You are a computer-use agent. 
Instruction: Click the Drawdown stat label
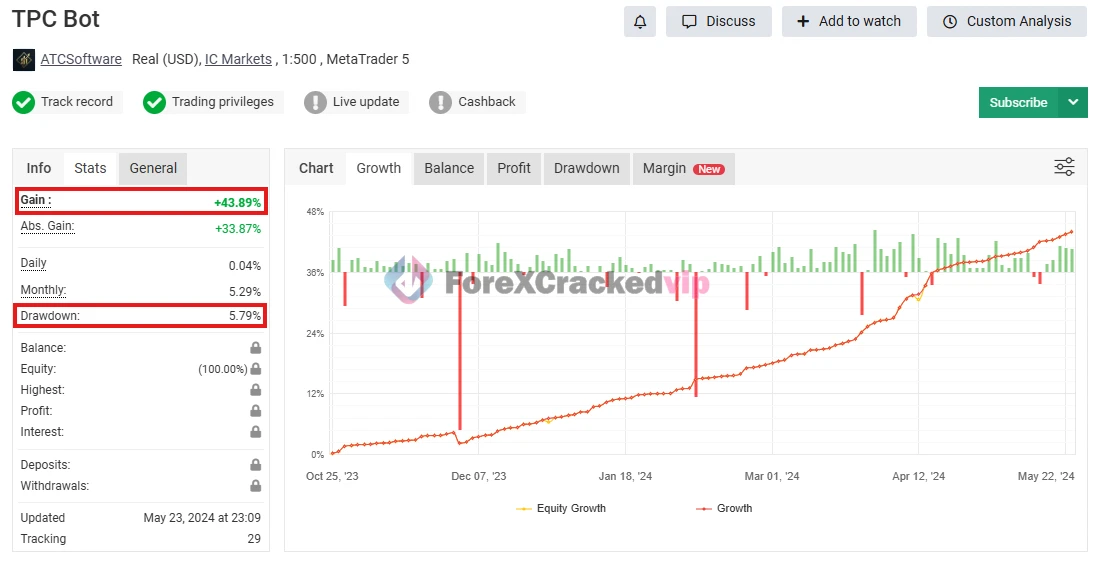(x=50, y=316)
